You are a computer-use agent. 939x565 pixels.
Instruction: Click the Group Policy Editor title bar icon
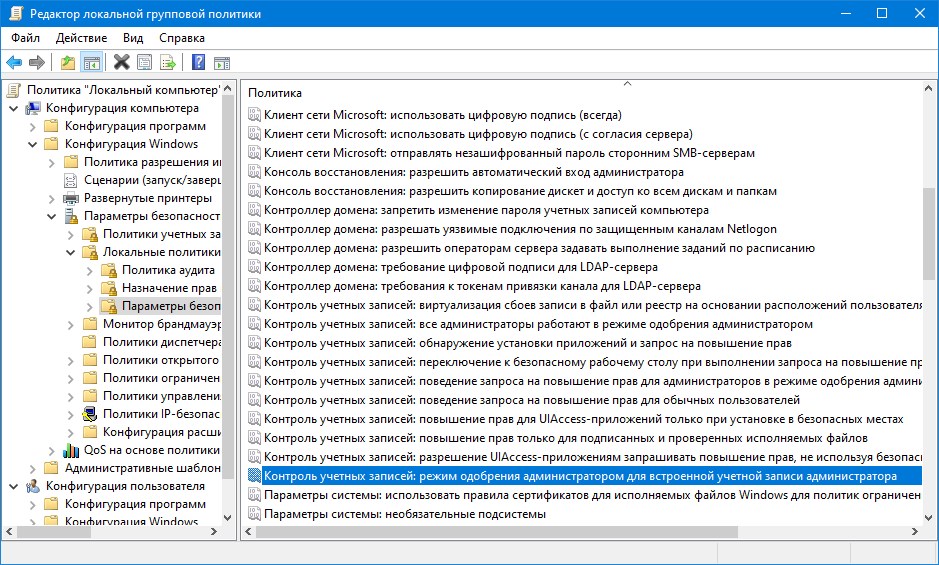pos(16,13)
